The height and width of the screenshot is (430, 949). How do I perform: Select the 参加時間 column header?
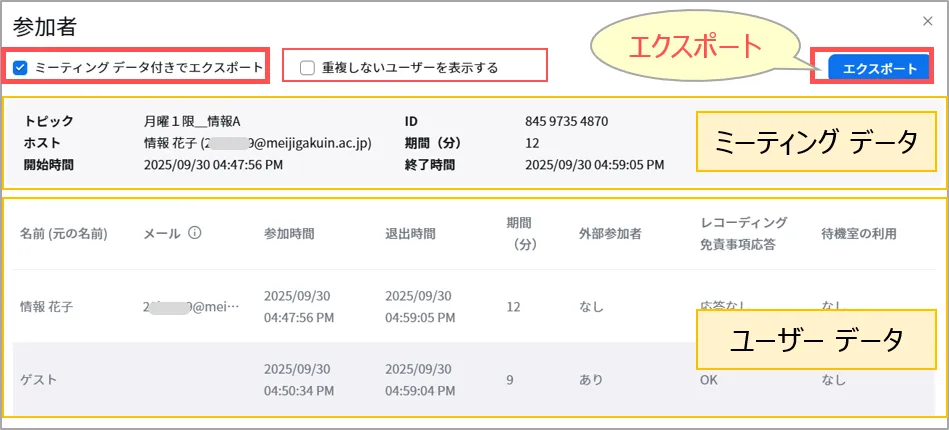pos(289,234)
